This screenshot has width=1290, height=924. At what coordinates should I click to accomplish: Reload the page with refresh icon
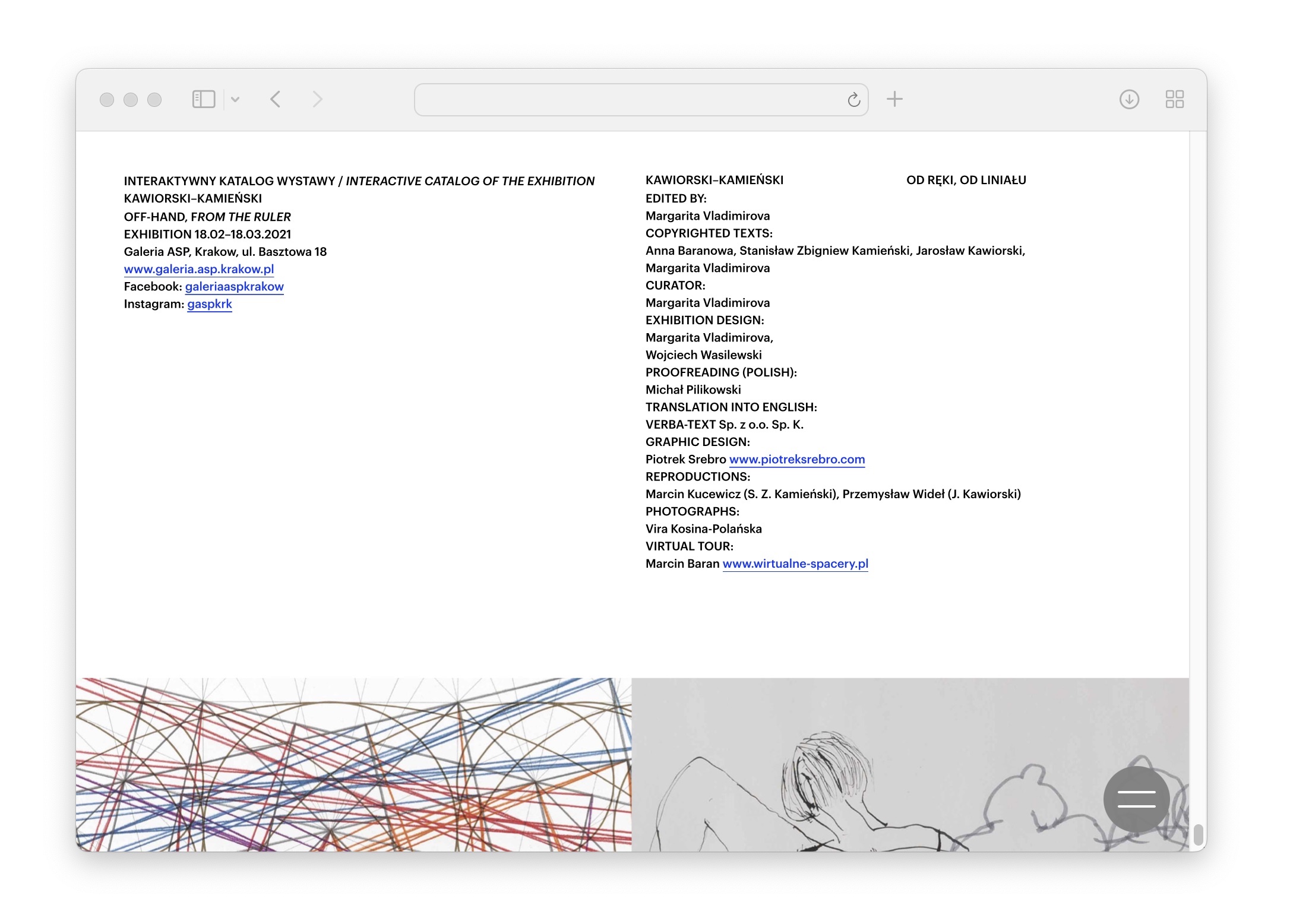853,100
